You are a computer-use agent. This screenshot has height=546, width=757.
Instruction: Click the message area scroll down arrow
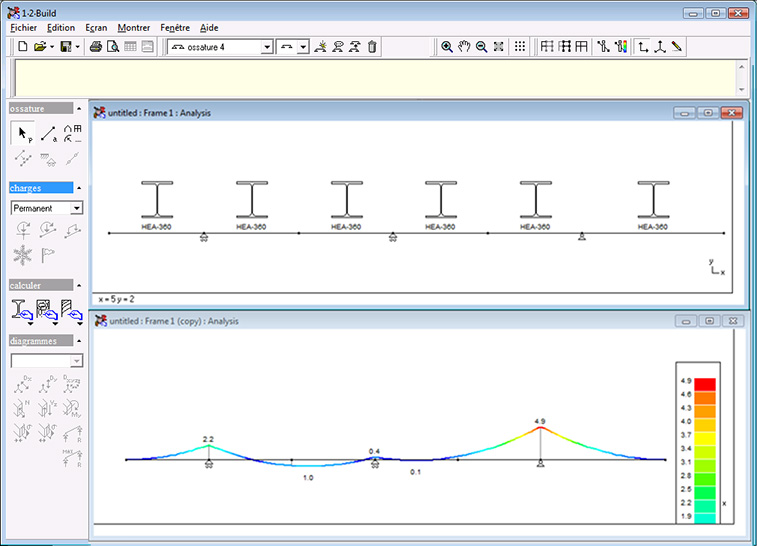[x=742, y=90]
